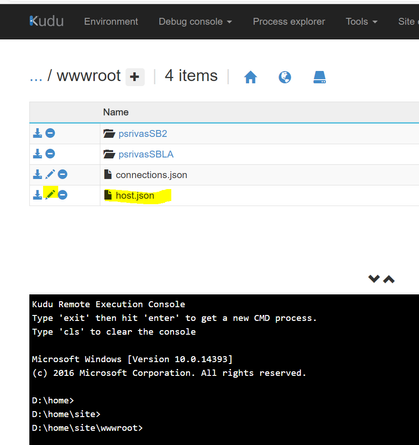
Task: Download the psrivasSB2 folder
Action: (37, 133)
